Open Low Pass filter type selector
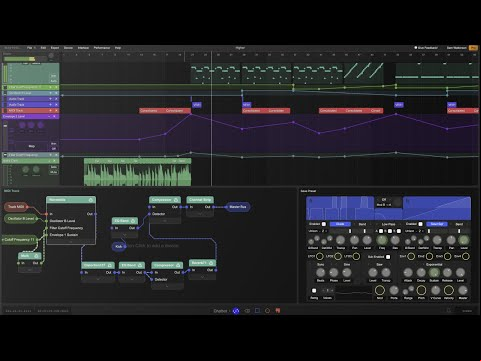481x361 pixels. tap(388, 224)
